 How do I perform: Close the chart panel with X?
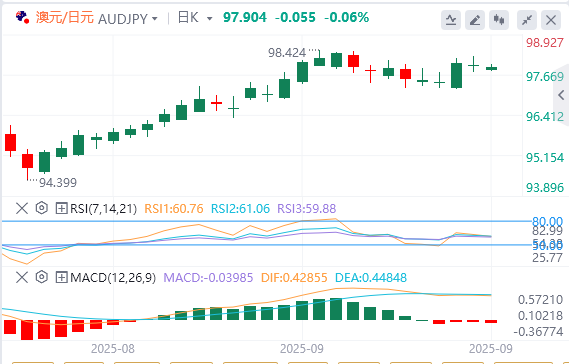[x=551, y=20]
